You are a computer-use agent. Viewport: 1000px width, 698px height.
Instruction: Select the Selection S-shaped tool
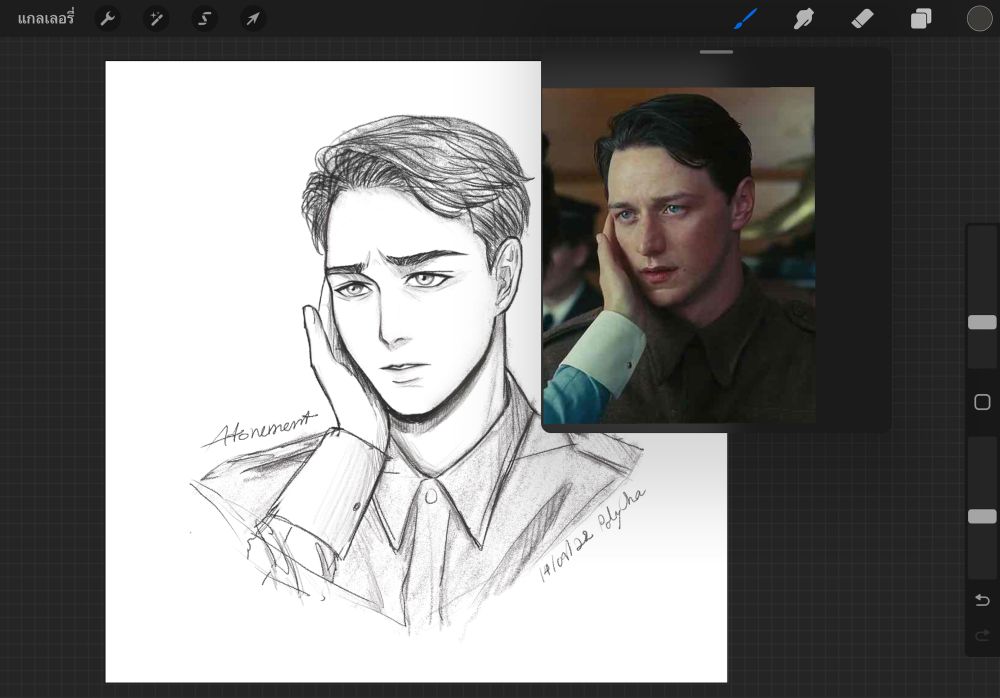point(205,19)
